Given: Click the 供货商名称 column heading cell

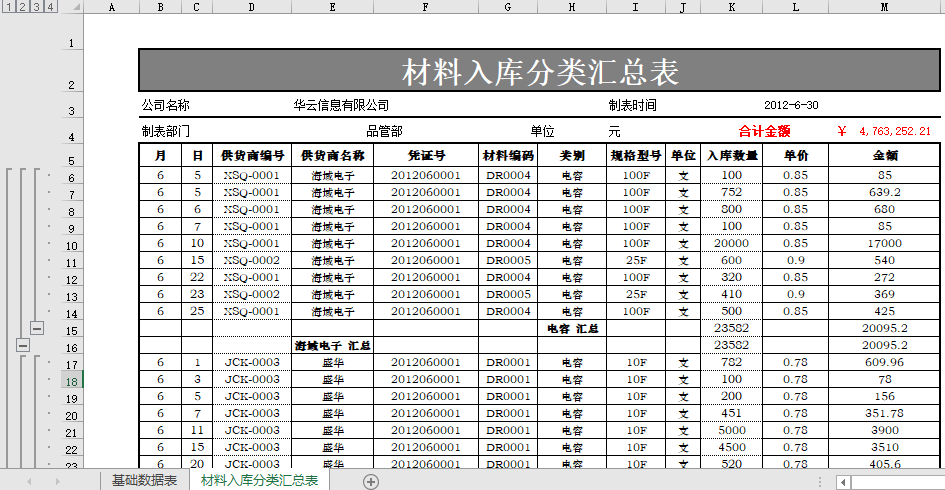Looking at the screenshot, I should click(x=331, y=156).
